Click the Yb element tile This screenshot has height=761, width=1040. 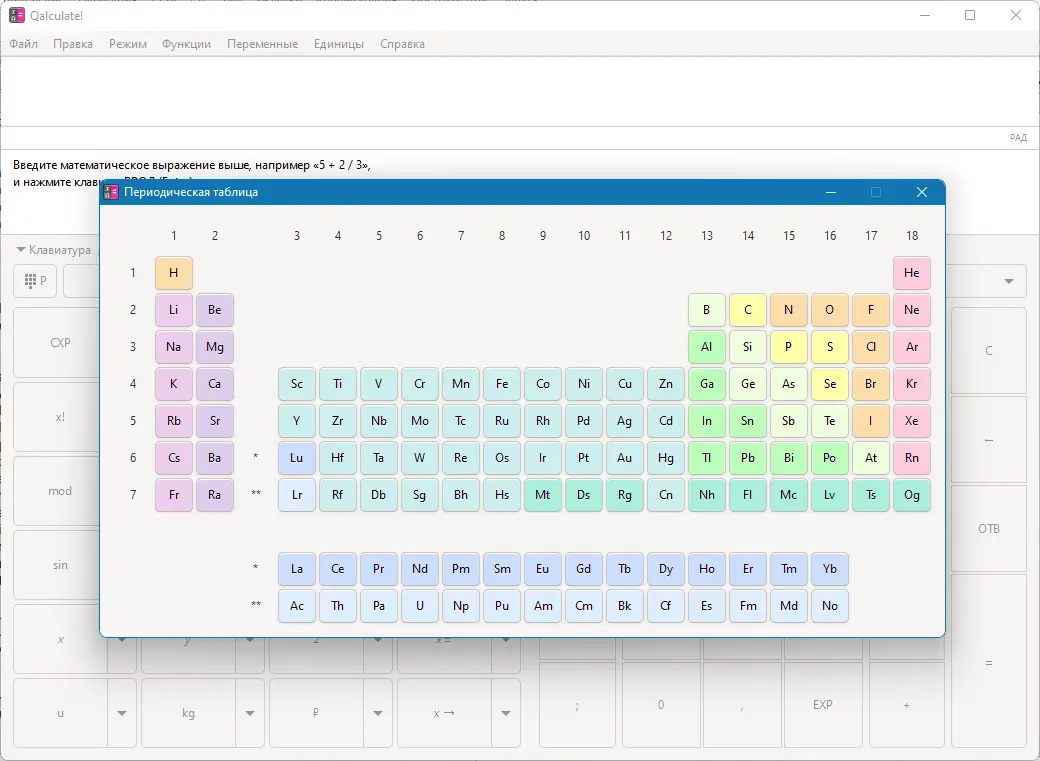(830, 569)
